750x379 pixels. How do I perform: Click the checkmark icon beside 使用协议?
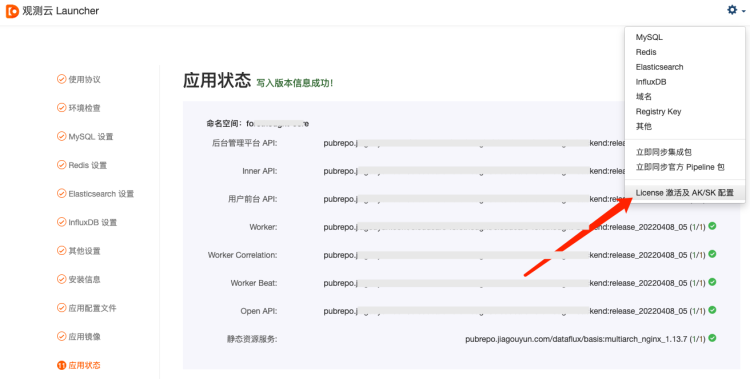[x=61, y=79]
